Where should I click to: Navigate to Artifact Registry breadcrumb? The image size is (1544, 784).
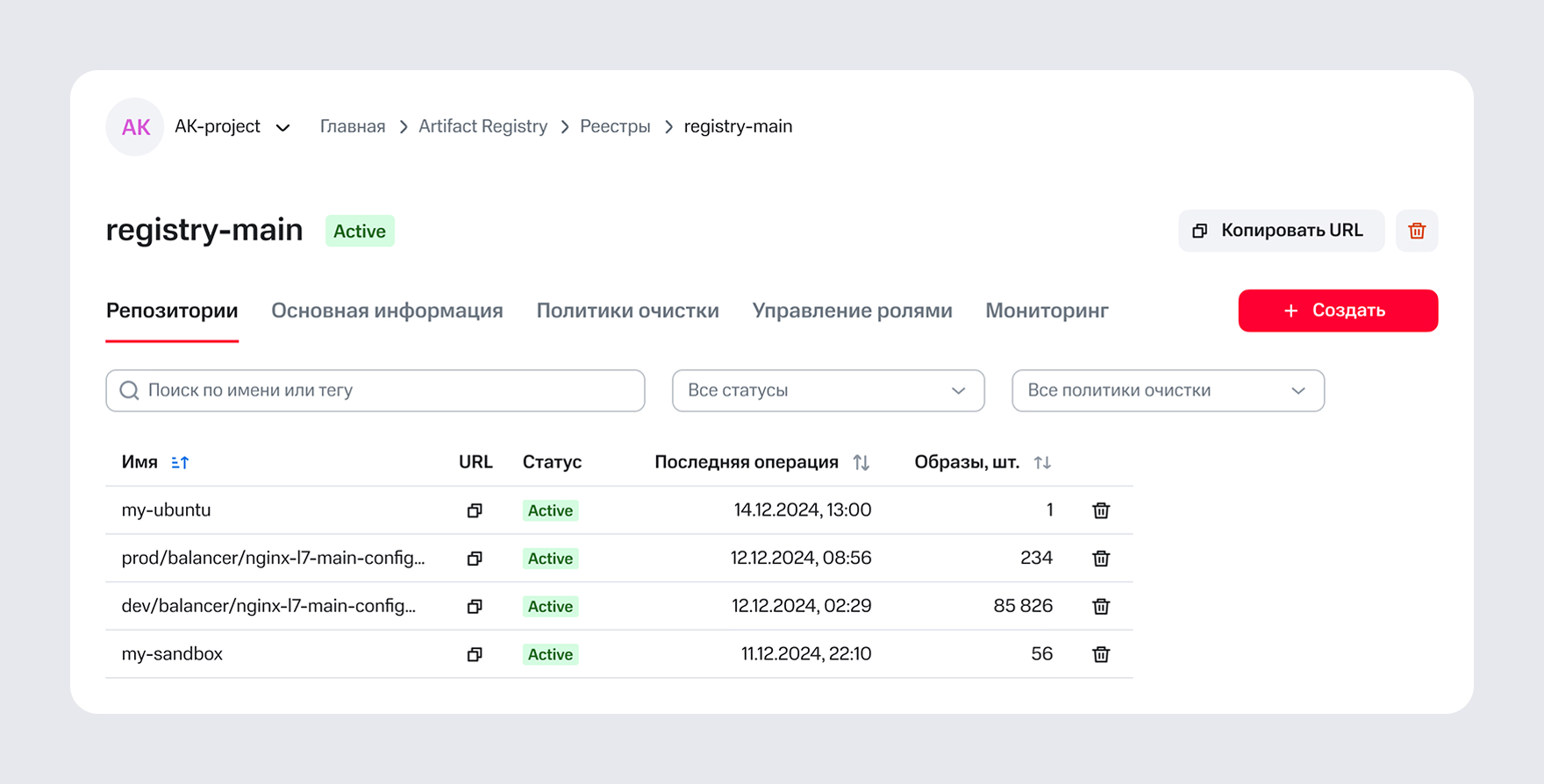482,126
